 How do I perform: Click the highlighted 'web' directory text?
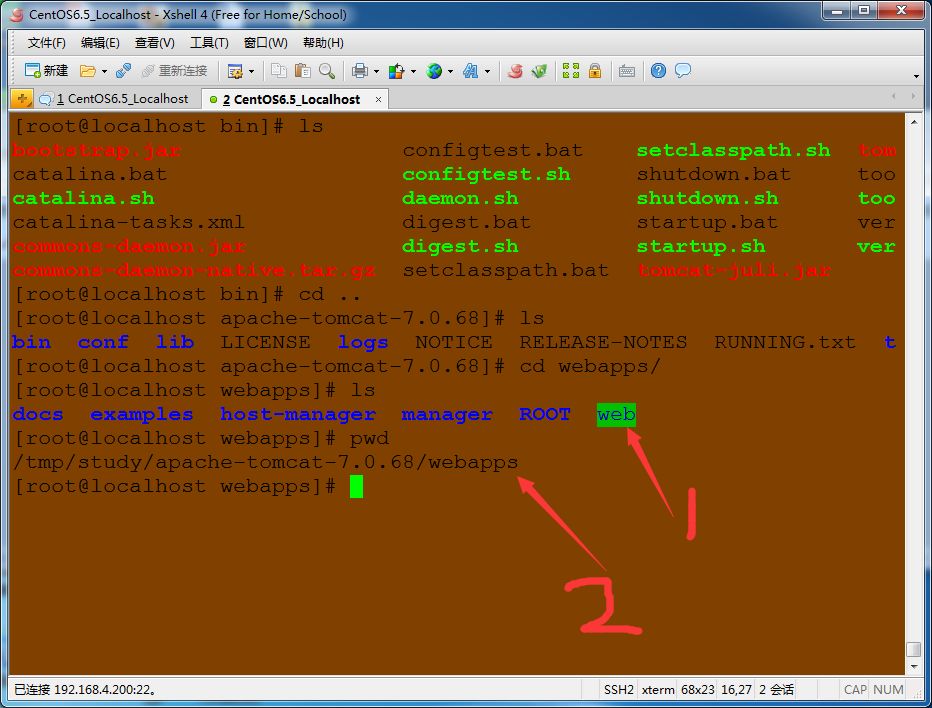coord(616,414)
